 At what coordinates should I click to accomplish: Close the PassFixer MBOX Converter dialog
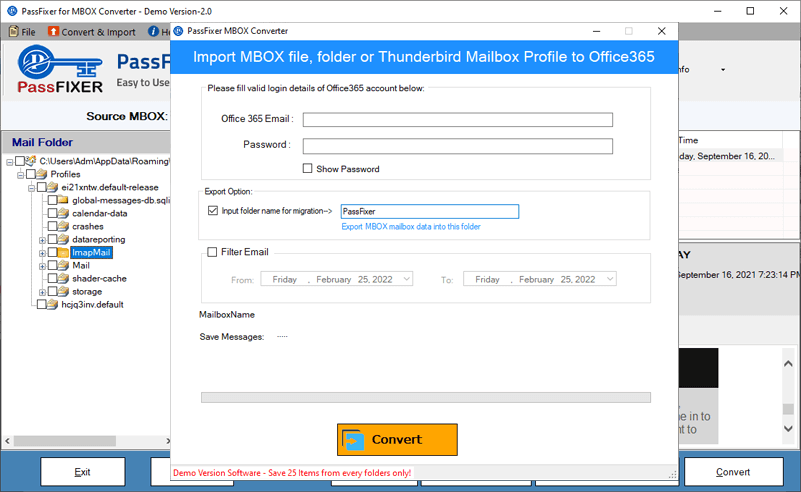click(x=662, y=31)
